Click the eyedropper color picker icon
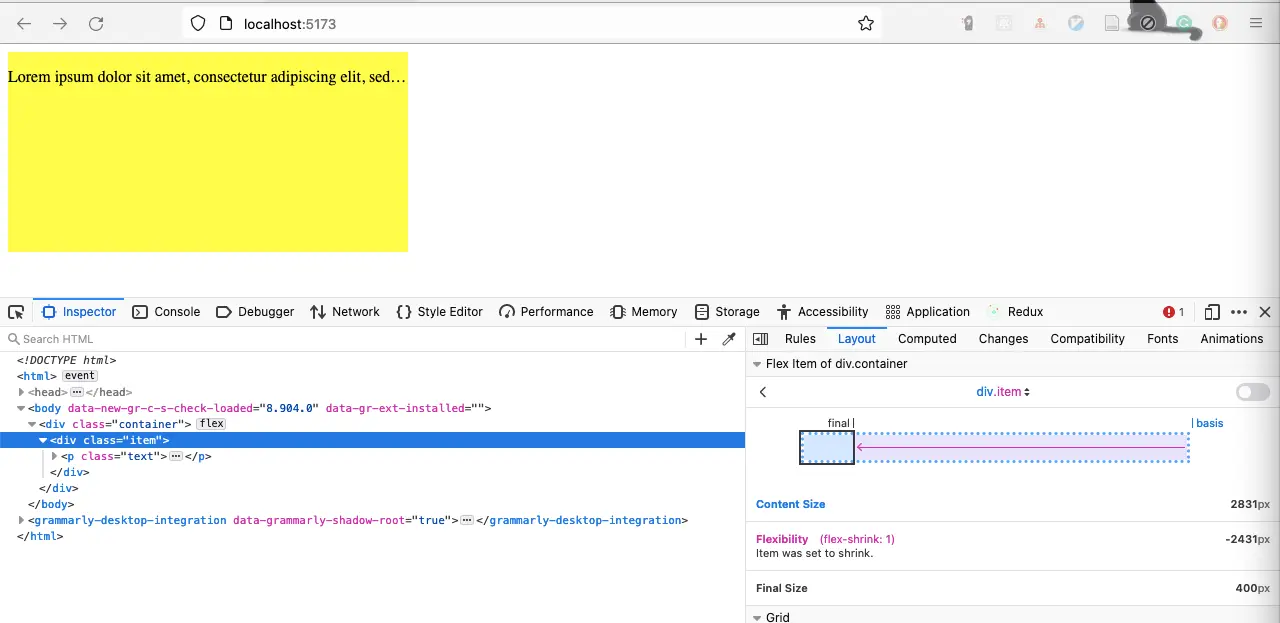This screenshot has width=1280, height=623. tap(729, 339)
